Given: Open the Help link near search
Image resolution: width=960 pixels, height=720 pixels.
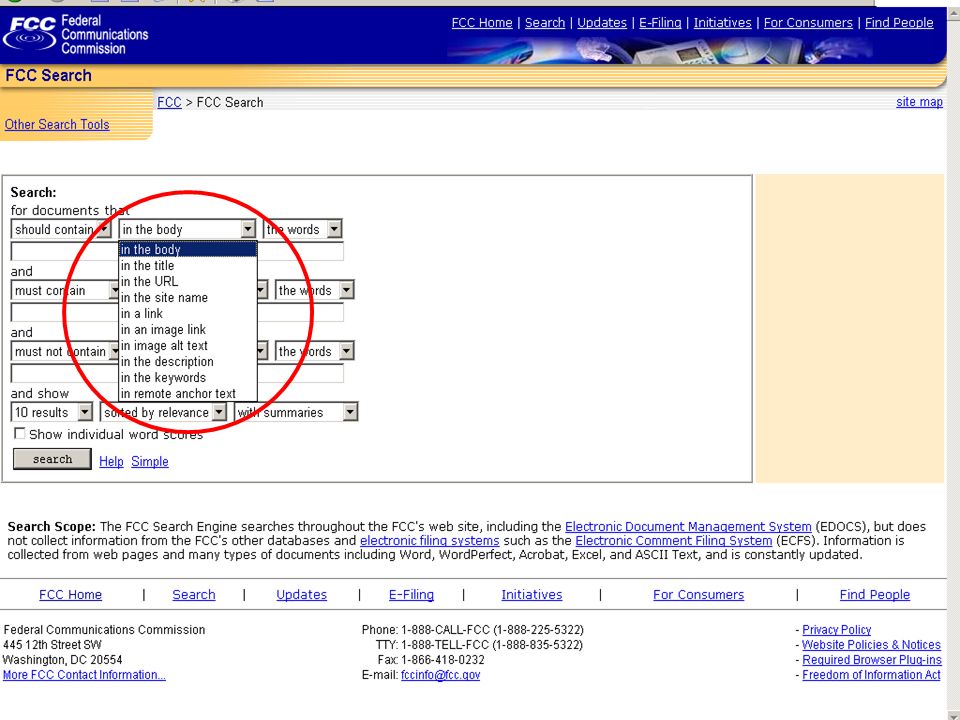Looking at the screenshot, I should coord(111,461).
